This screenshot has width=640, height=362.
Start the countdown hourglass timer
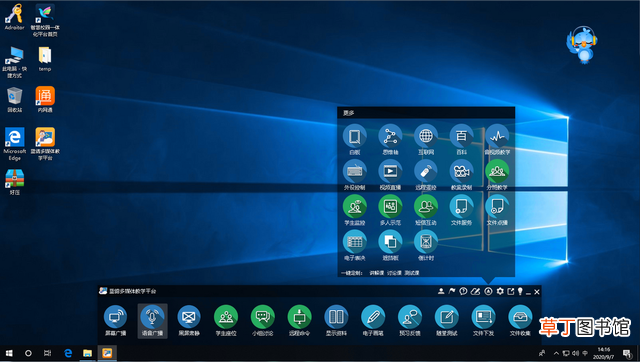pos(426,242)
